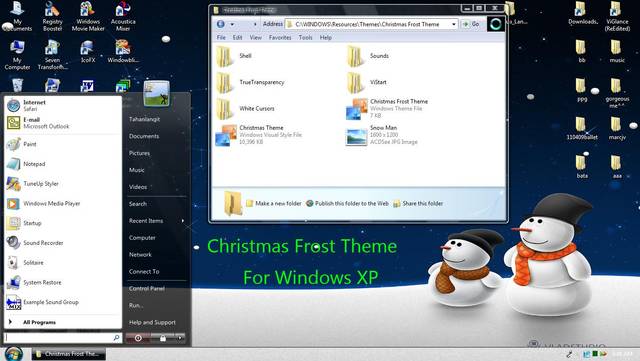Open Tahanlangit user folder in Start menu
This screenshot has width=640, height=361.
(144, 119)
